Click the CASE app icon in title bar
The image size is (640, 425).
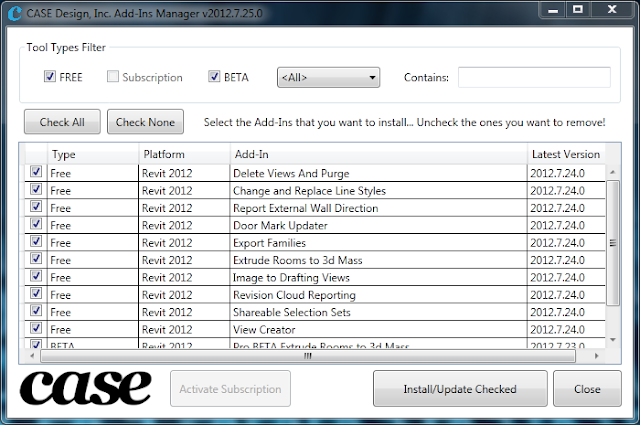(15, 13)
